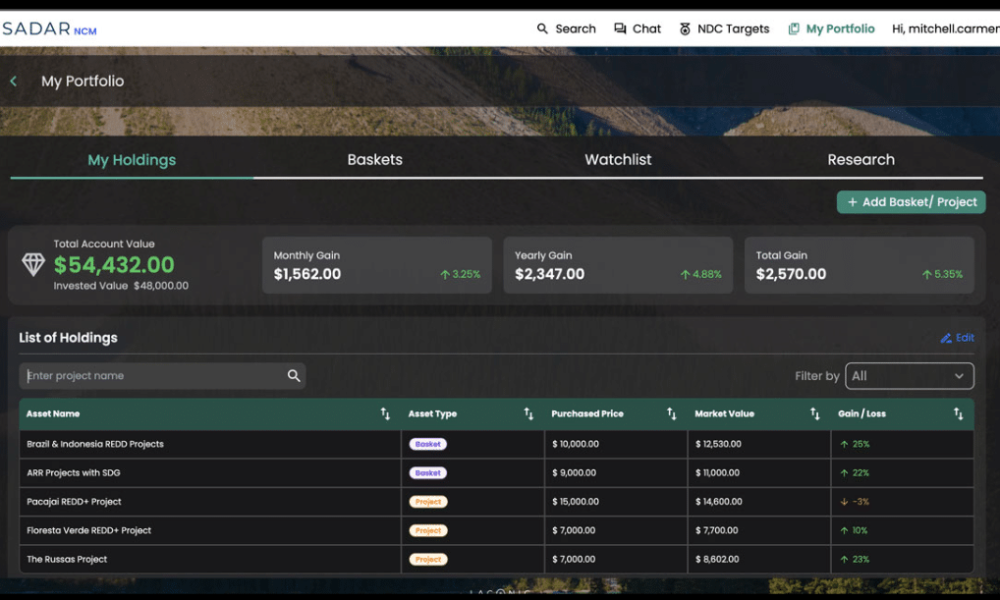Open the Research tab
The image size is (1000, 600).
point(861,160)
